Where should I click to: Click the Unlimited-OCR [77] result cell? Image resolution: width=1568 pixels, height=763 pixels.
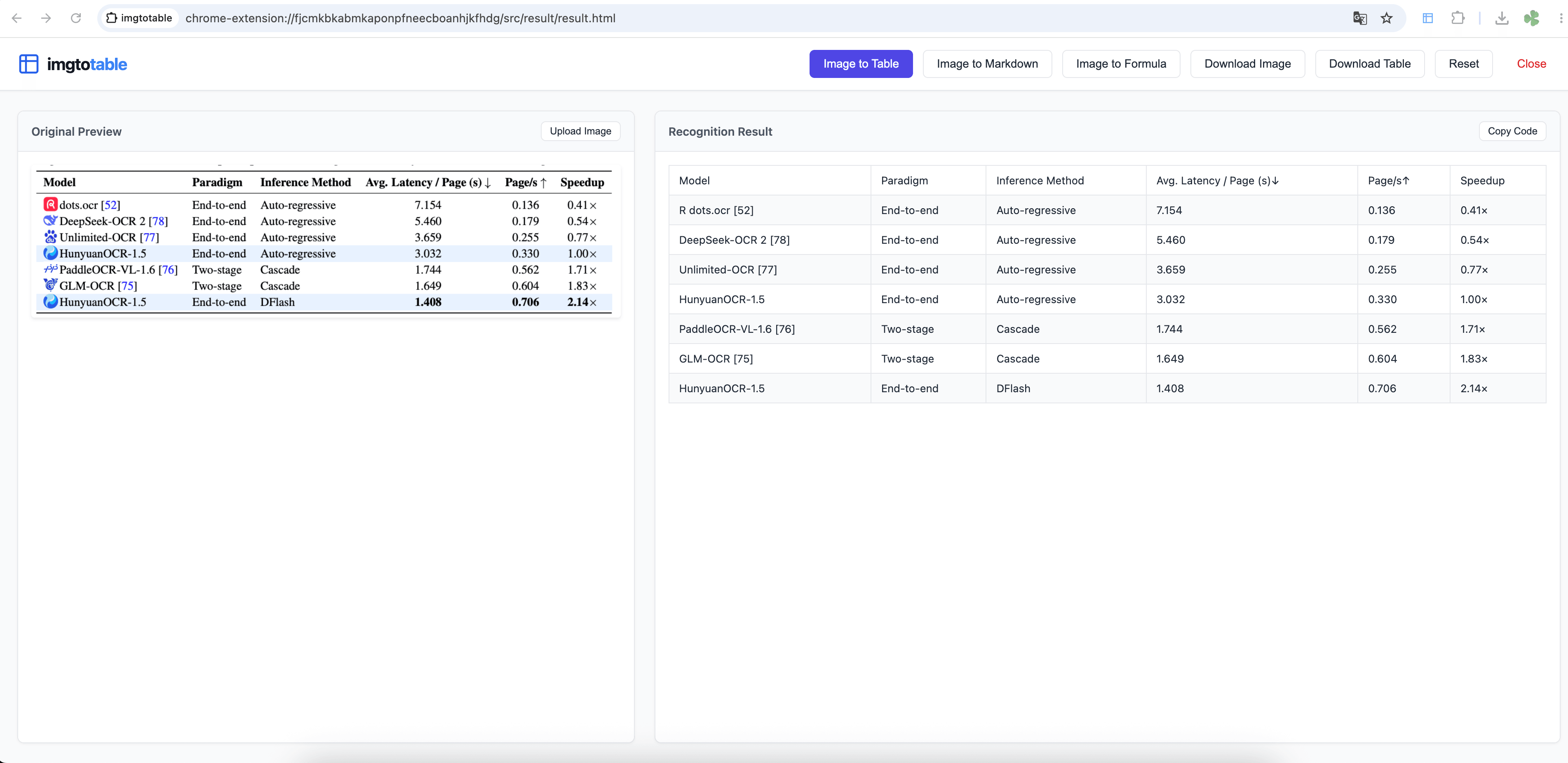click(770, 270)
